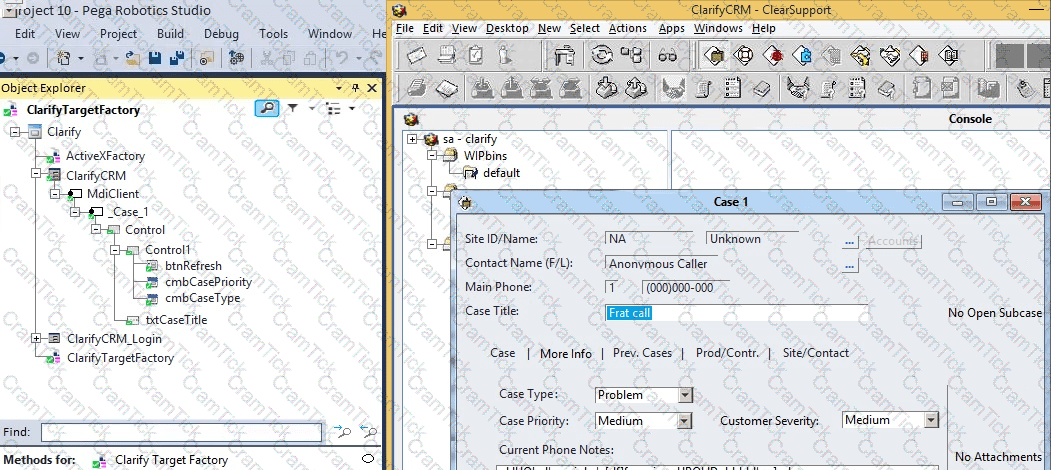Open the Debug menu in Pega Robotics Studio
The height and width of the screenshot is (470, 1051).
(221, 33)
